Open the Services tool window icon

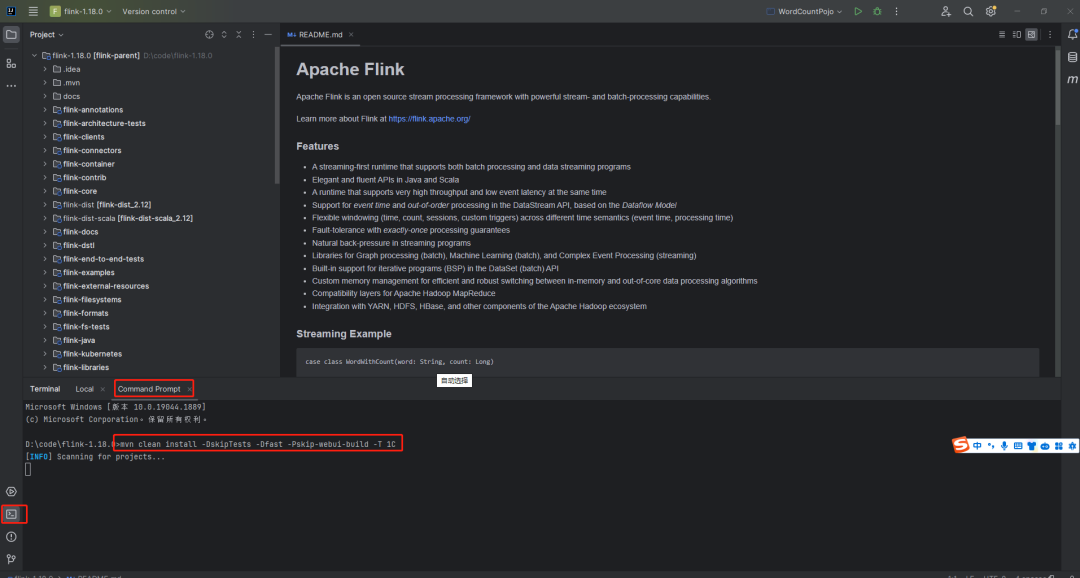tap(11, 491)
